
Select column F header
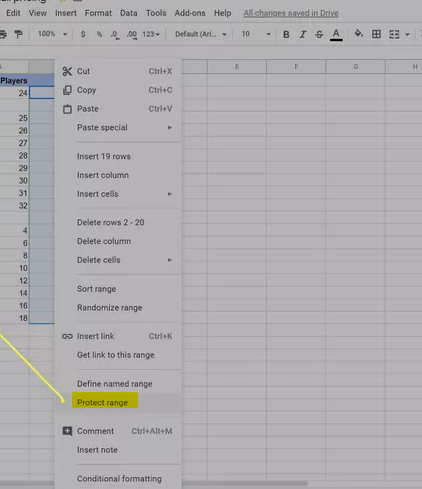(x=296, y=67)
